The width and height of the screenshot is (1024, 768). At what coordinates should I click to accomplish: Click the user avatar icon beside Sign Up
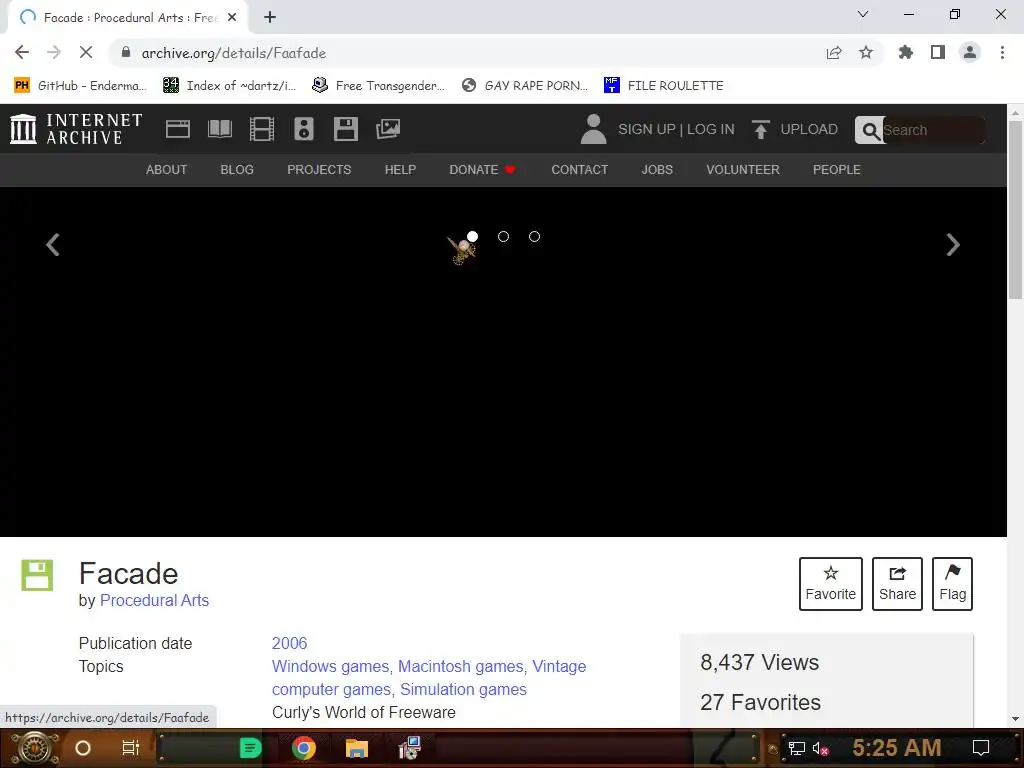(593, 129)
